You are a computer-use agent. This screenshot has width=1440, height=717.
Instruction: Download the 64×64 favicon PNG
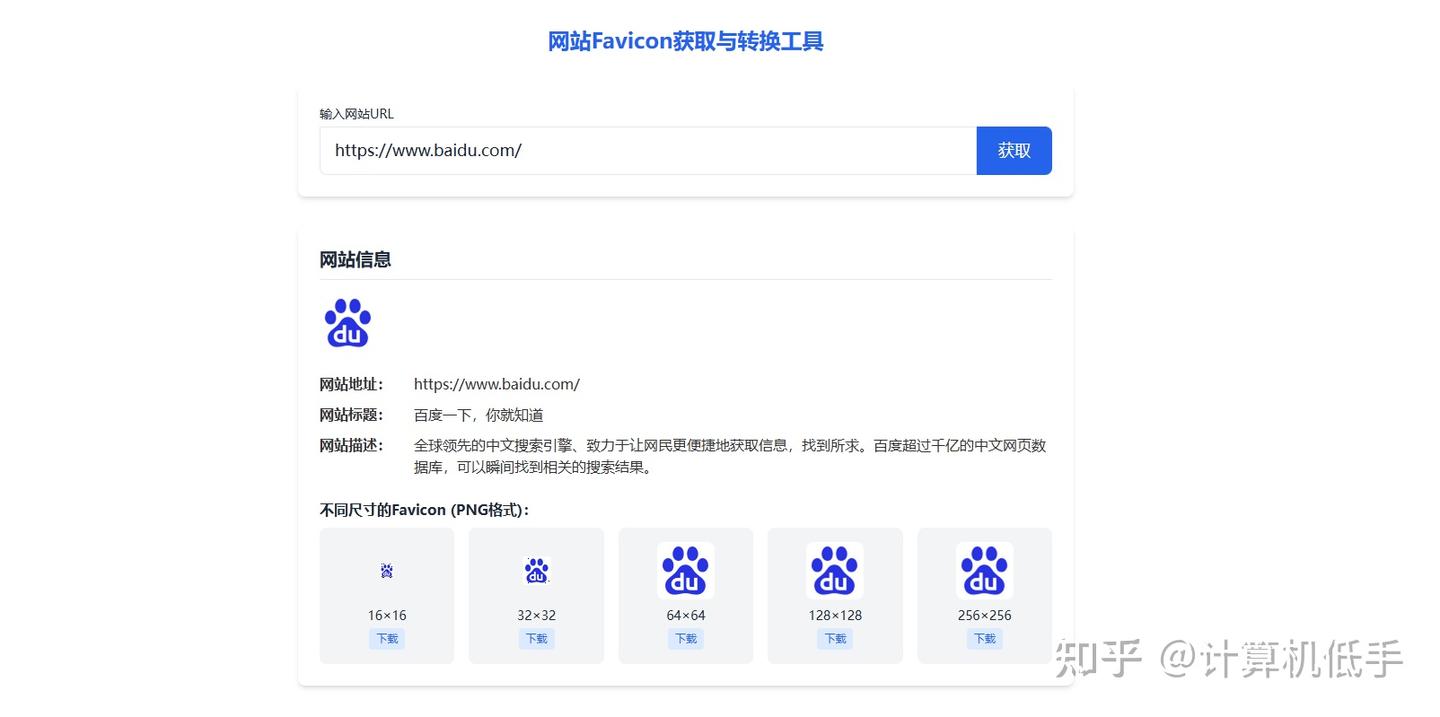[x=685, y=638]
